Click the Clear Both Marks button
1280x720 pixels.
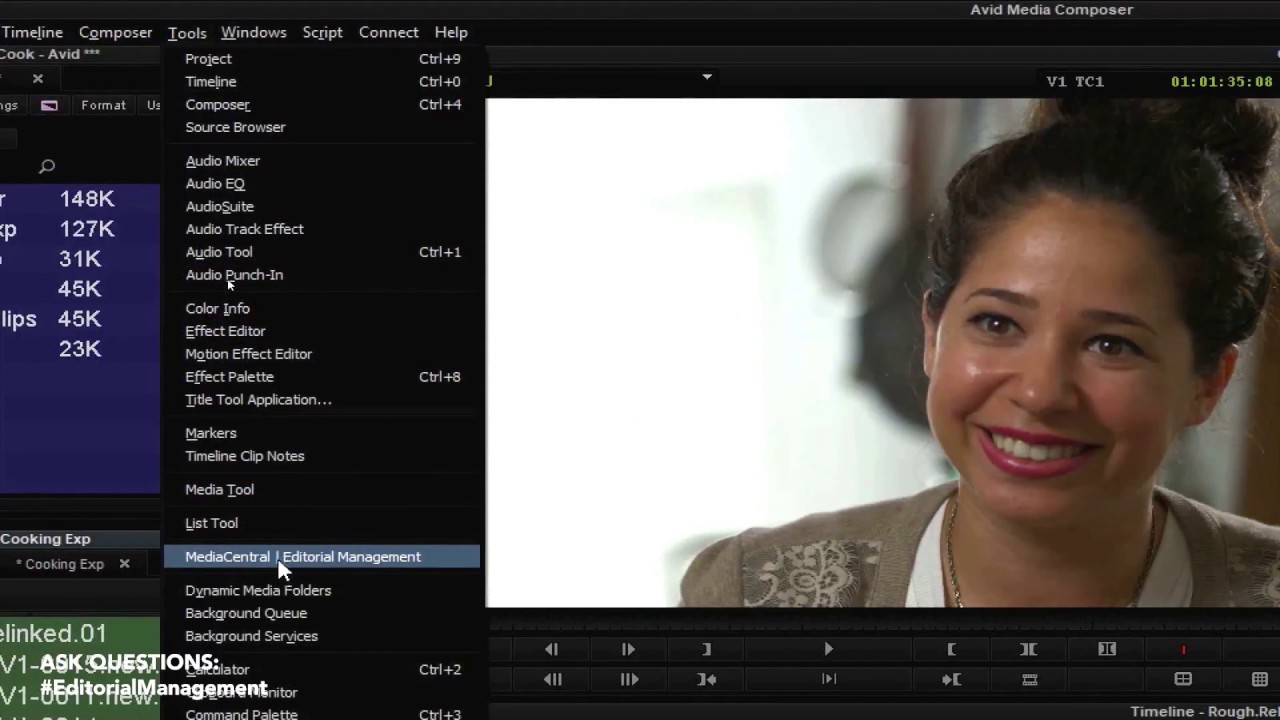tap(1106, 649)
